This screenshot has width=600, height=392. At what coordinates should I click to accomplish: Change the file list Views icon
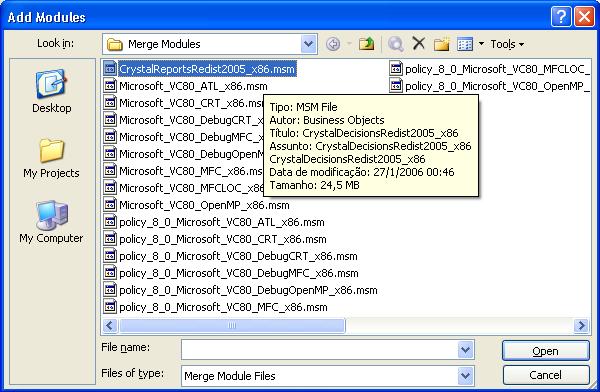(465, 44)
